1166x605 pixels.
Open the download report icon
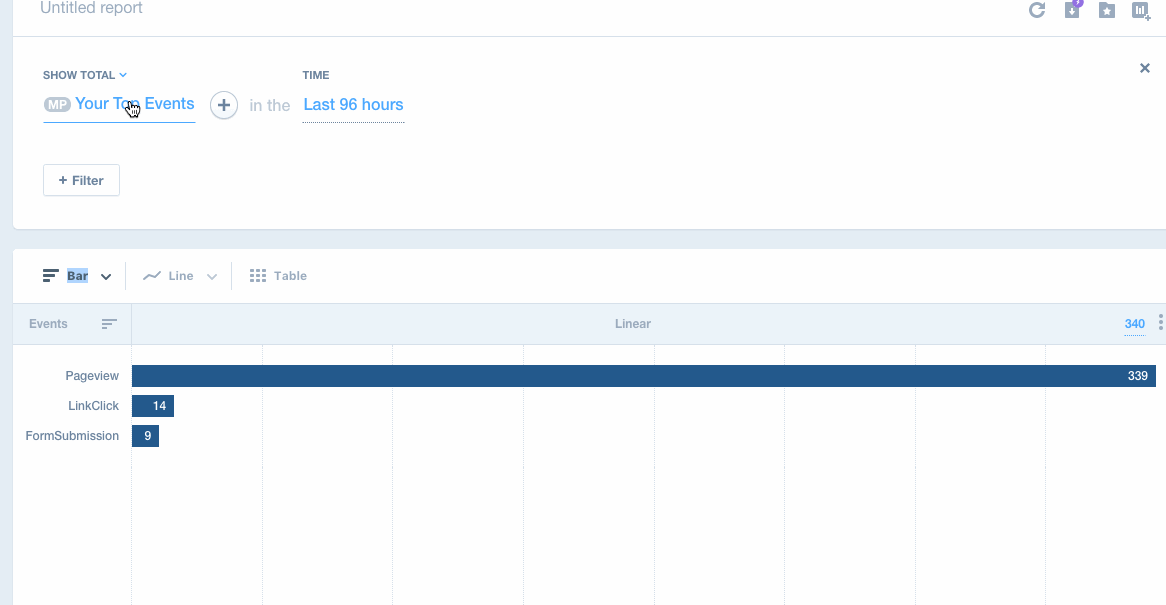1072,10
